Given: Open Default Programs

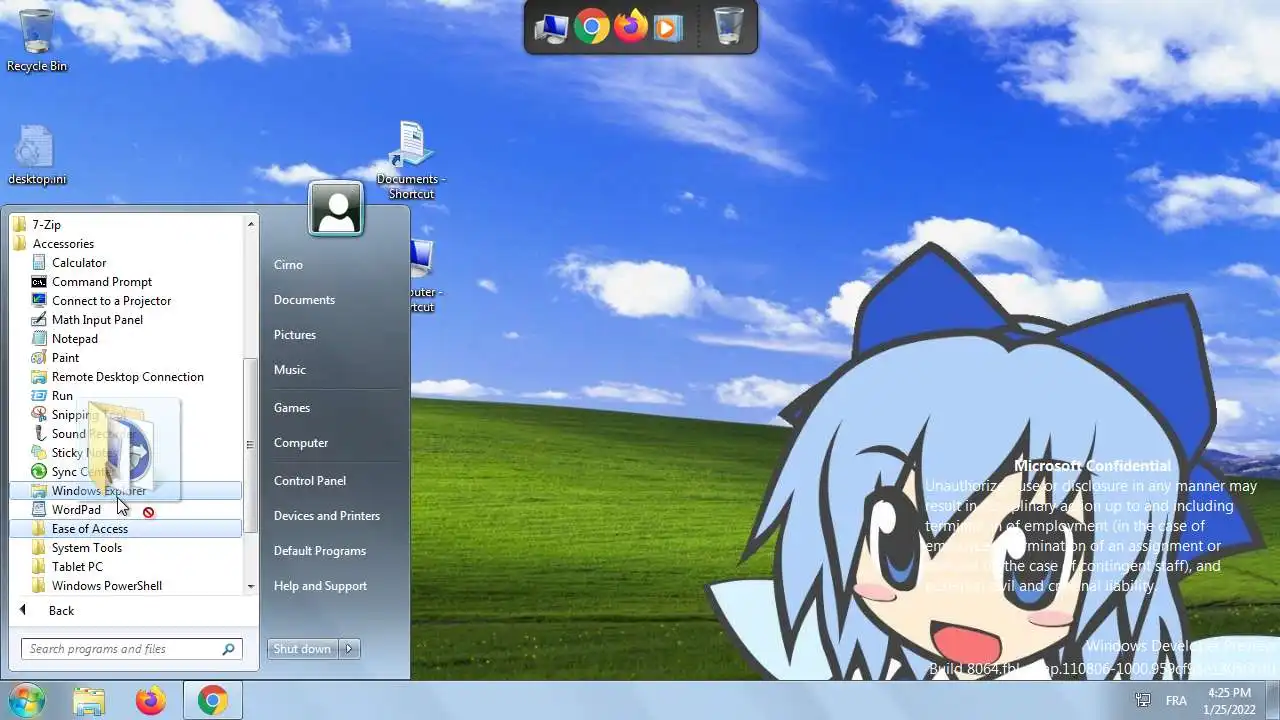Looking at the screenshot, I should click(x=320, y=551).
